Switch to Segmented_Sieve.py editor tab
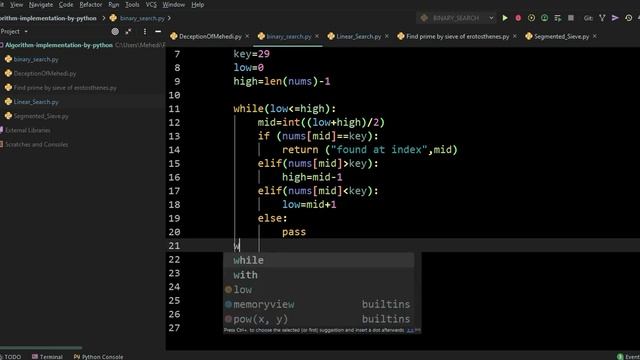The height and width of the screenshot is (360, 640). tap(561, 36)
